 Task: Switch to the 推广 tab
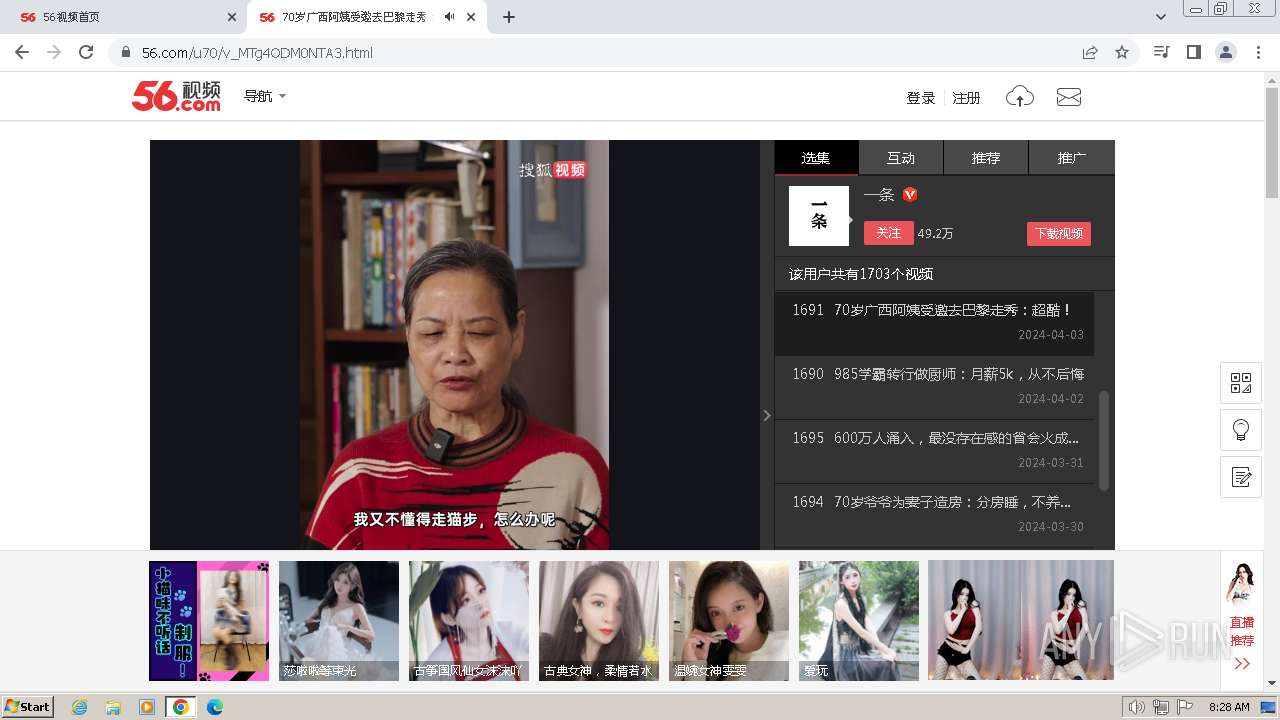[1072, 158]
